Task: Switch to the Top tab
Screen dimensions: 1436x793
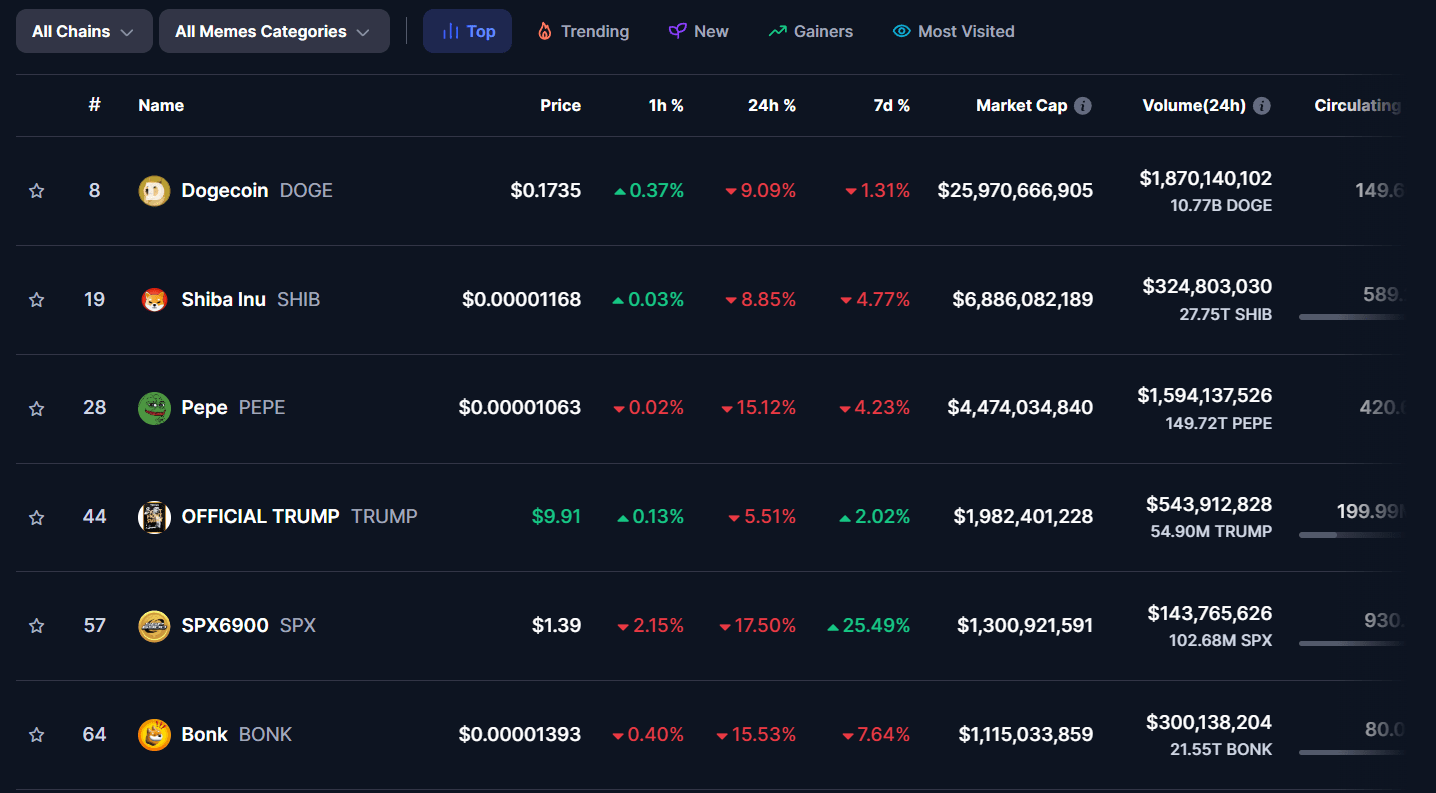Action: point(467,31)
